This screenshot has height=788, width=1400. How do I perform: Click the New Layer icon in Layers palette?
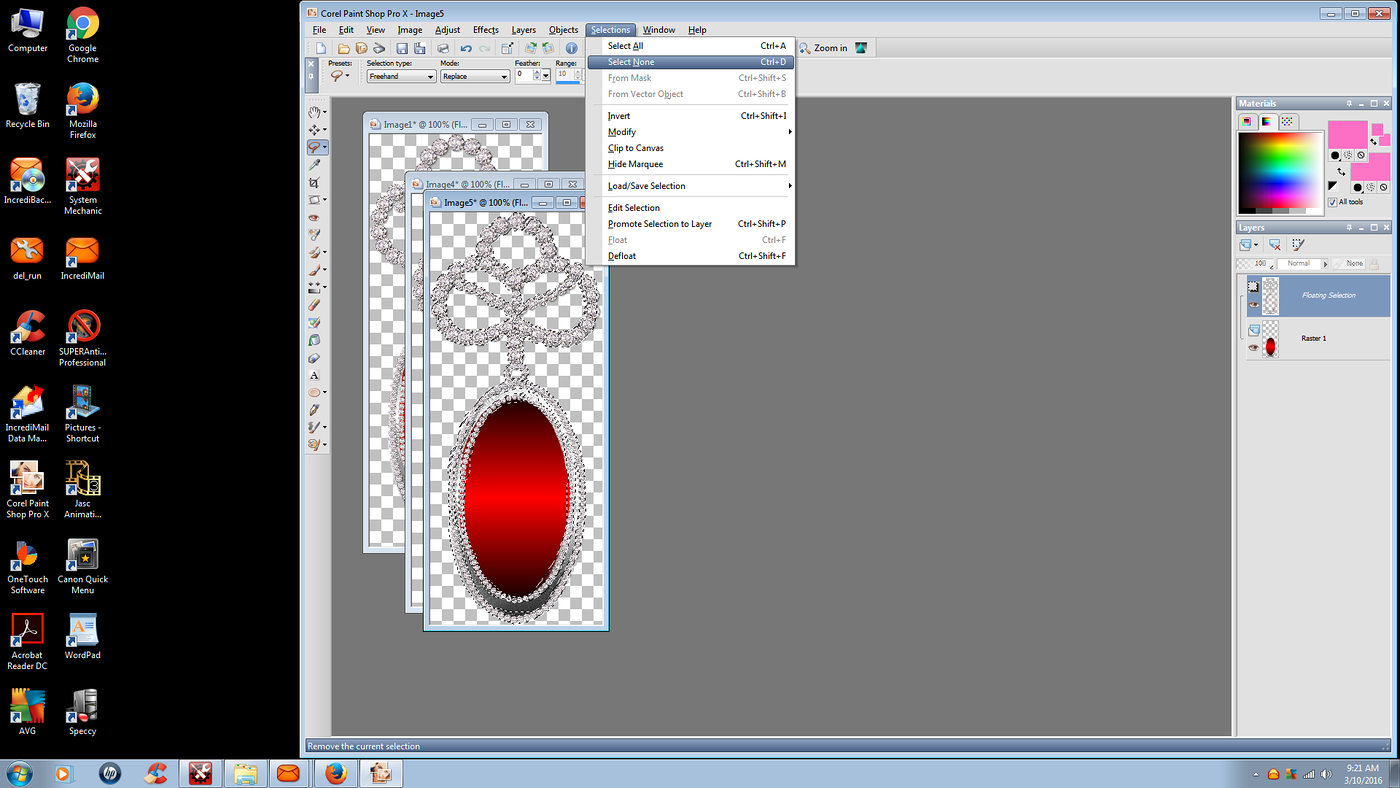pyautogui.click(x=1245, y=244)
